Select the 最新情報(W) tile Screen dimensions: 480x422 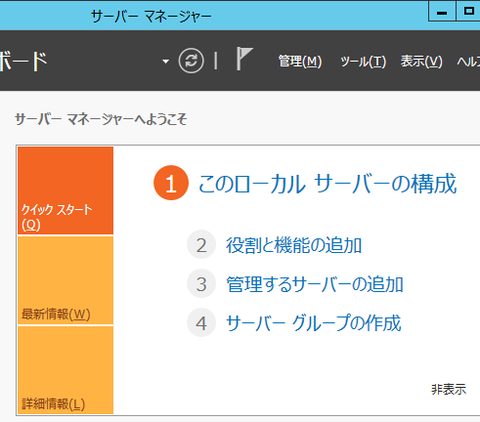[66, 280]
